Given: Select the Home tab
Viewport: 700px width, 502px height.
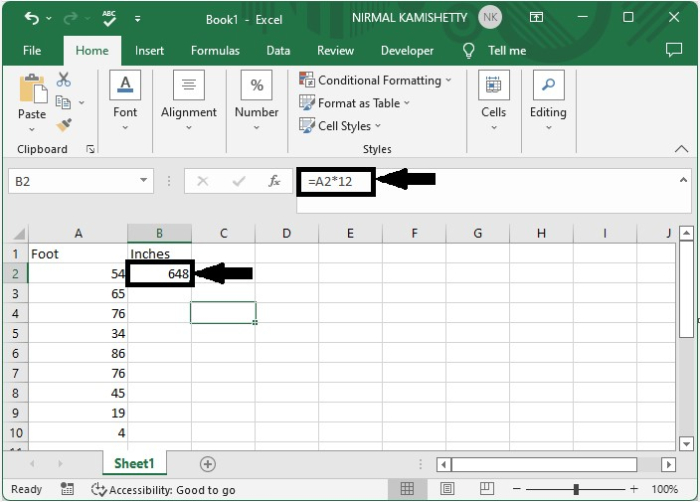Looking at the screenshot, I should [92, 50].
